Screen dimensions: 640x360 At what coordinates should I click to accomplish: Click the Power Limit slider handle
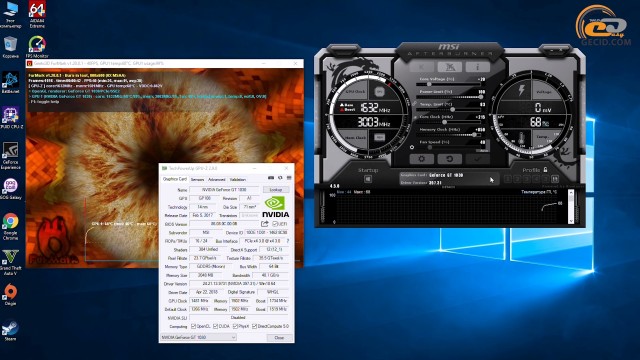tap(480, 97)
